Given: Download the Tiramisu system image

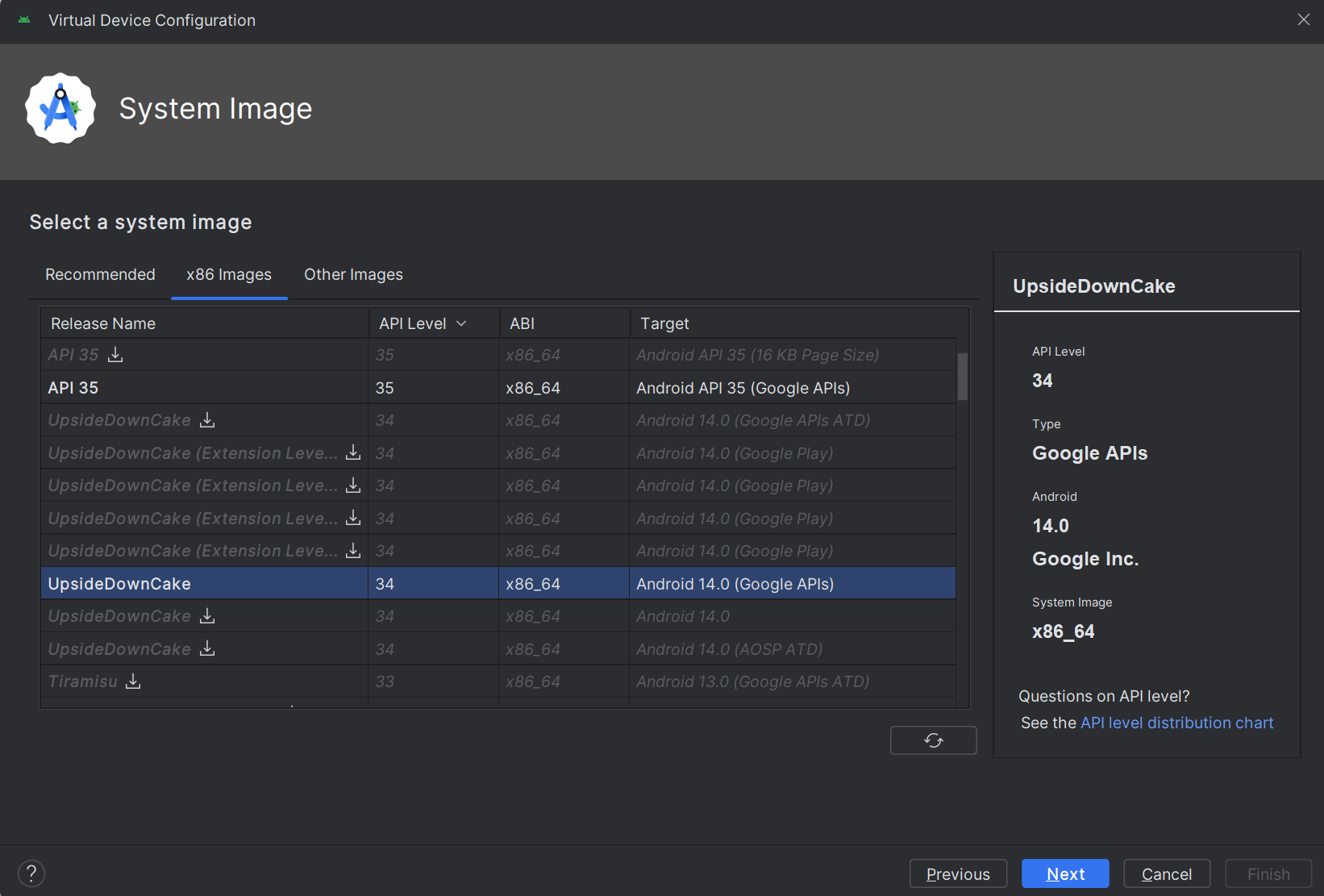Looking at the screenshot, I should 133,681.
